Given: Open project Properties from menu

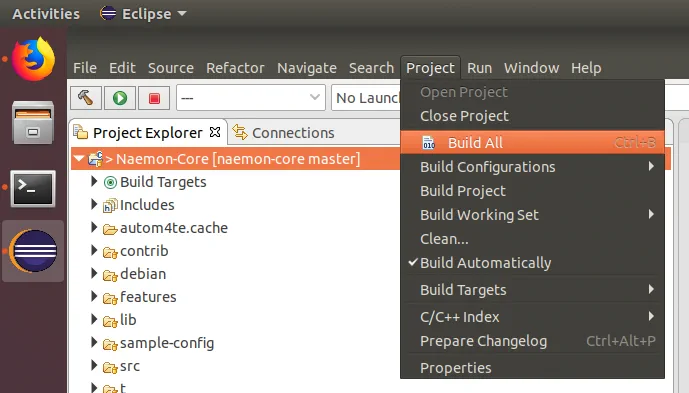Looking at the screenshot, I should click(532, 368).
